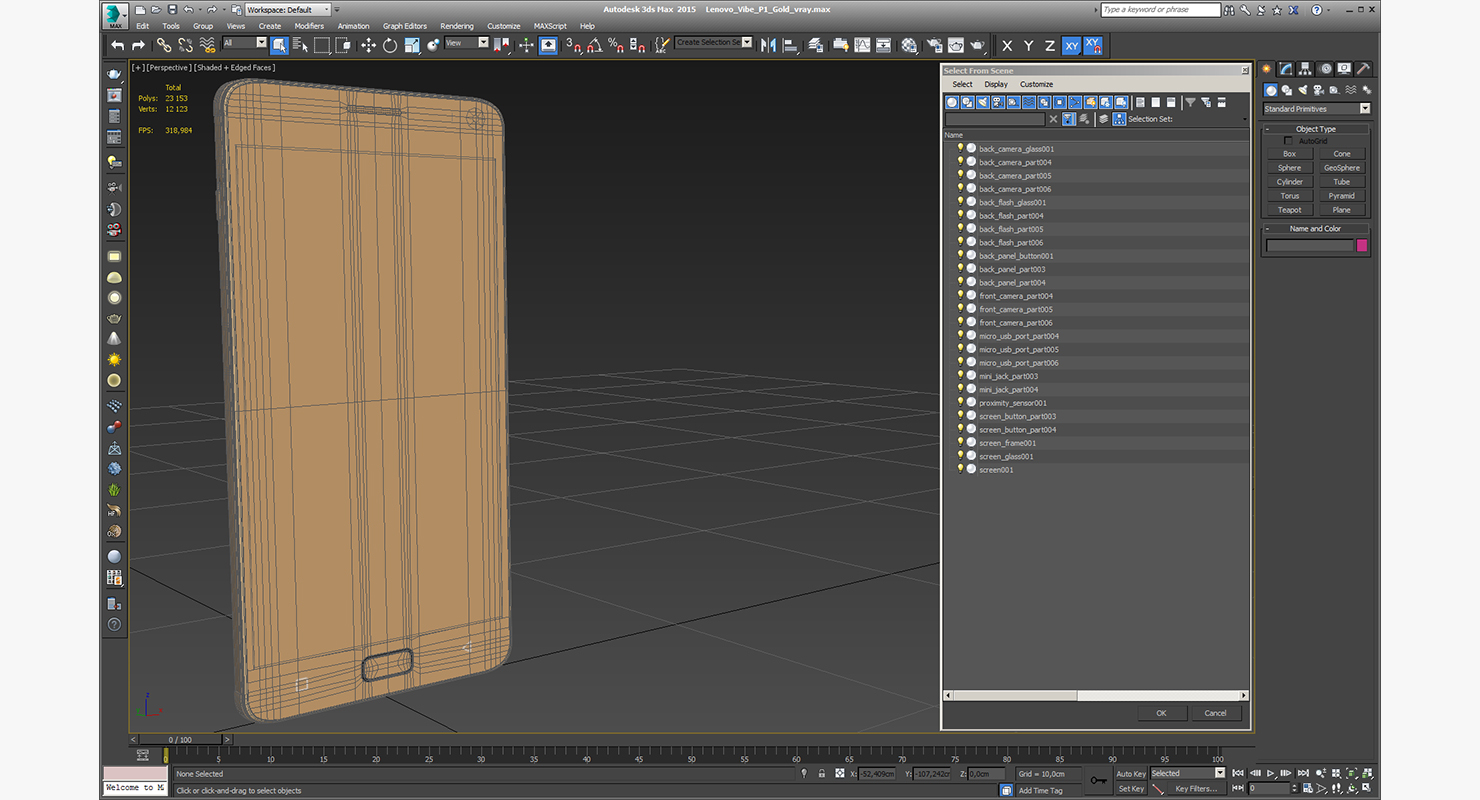This screenshot has height=800, width=1480.
Task: Click the Find search field in Select From Scene
Action: (x=995, y=119)
